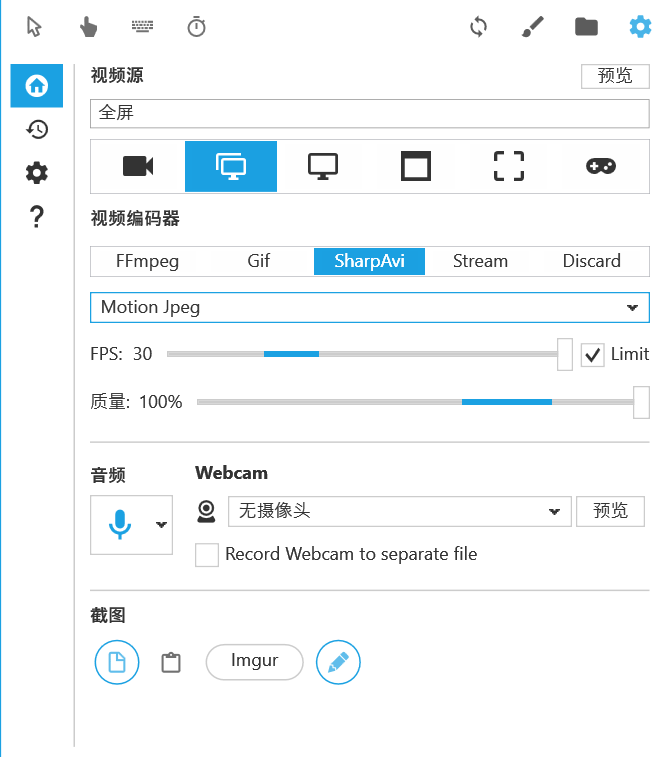Open the recent history sidebar icon
The width and height of the screenshot is (668, 757).
pos(37,129)
